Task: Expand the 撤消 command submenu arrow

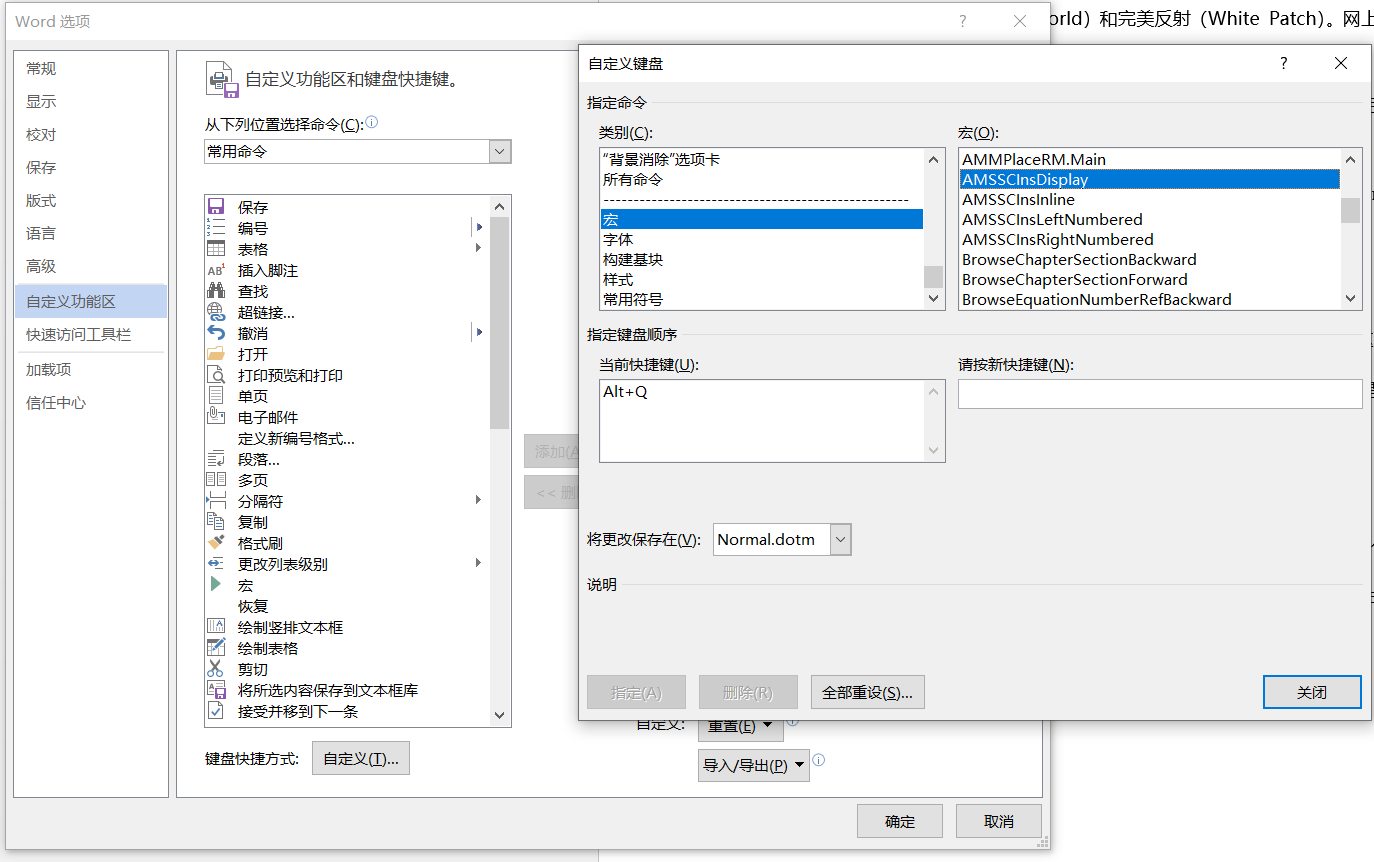Action: [478, 332]
